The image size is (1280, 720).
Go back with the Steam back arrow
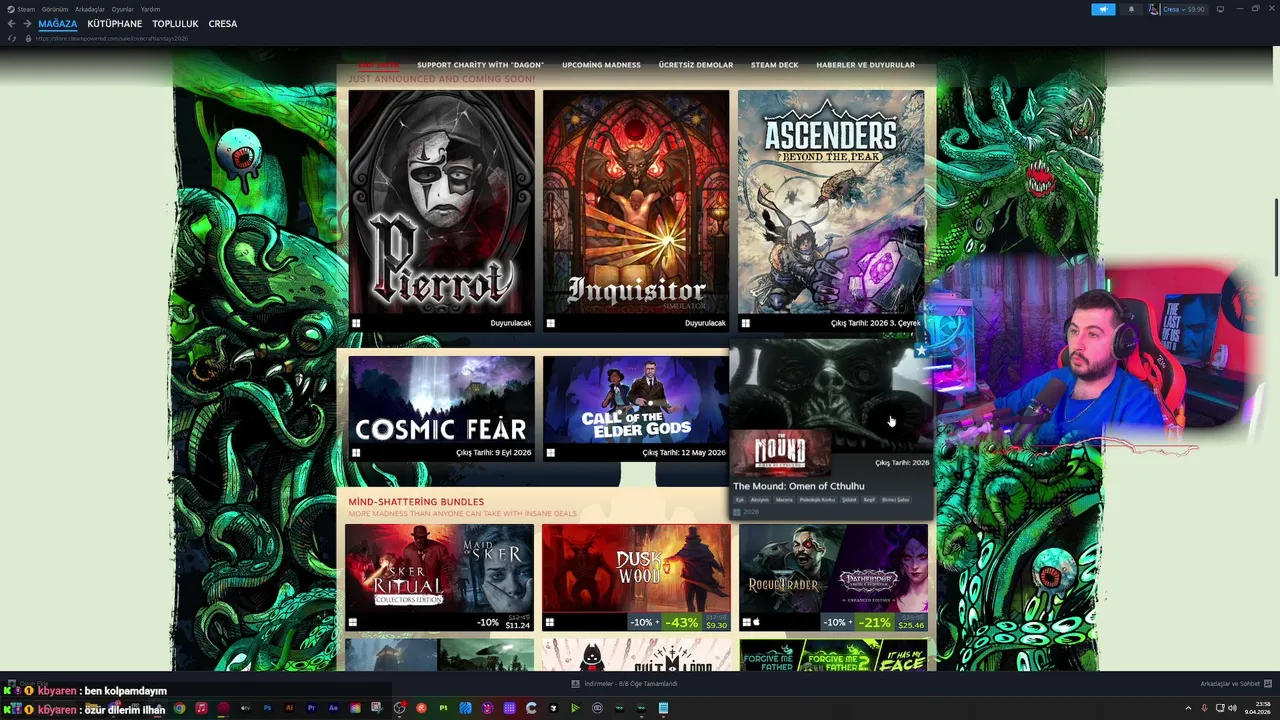coord(11,24)
